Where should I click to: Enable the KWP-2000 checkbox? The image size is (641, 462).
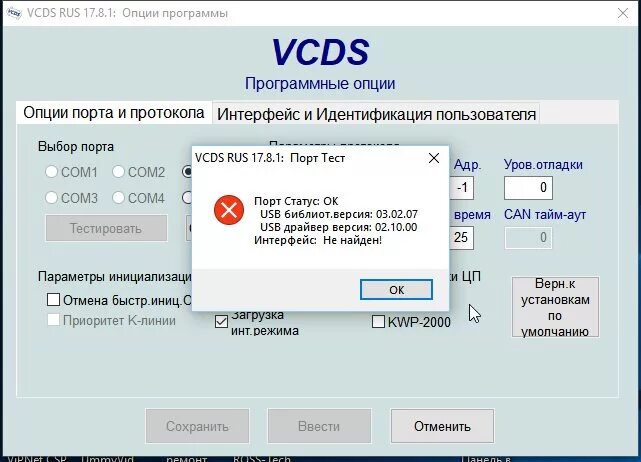pos(378,322)
